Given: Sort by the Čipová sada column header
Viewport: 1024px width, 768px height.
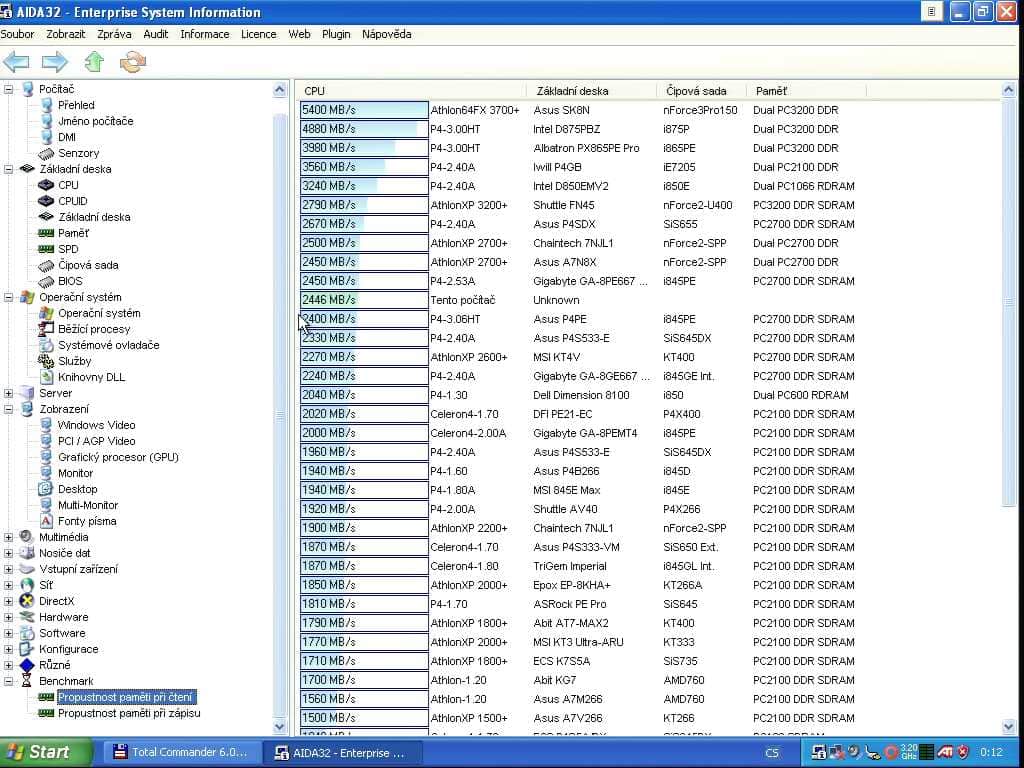Looking at the screenshot, I should 701,91.
